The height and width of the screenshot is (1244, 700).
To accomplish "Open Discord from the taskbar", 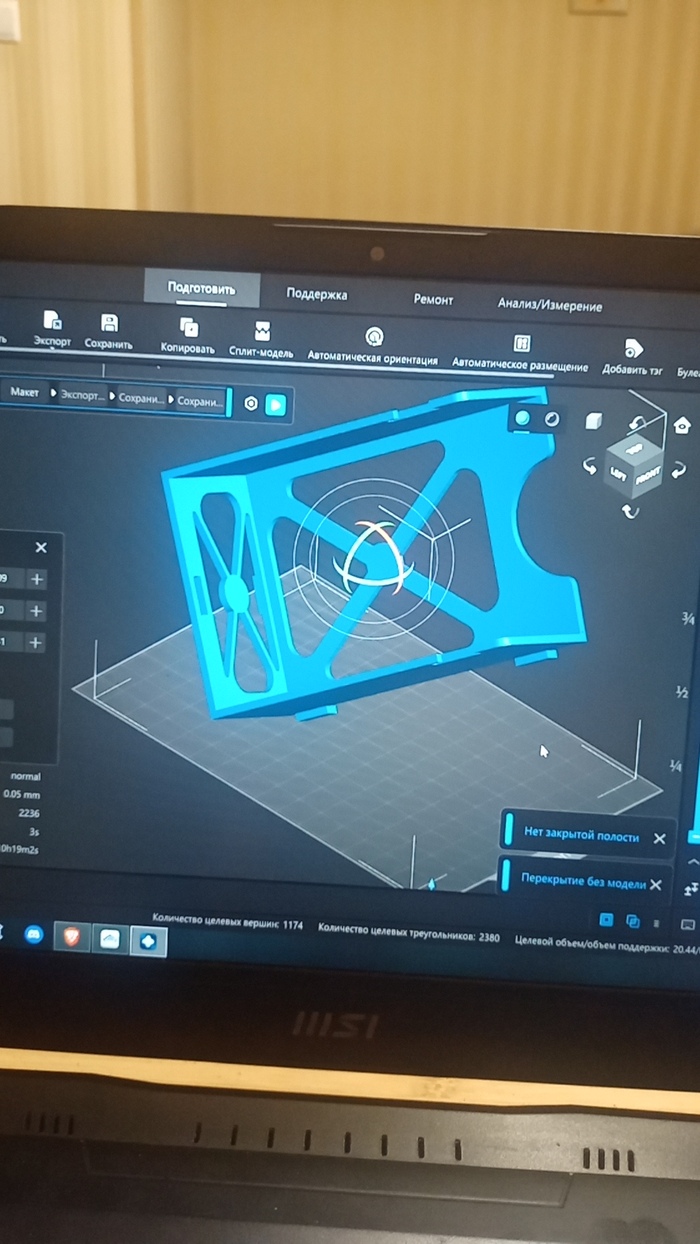I will [32, 934].
